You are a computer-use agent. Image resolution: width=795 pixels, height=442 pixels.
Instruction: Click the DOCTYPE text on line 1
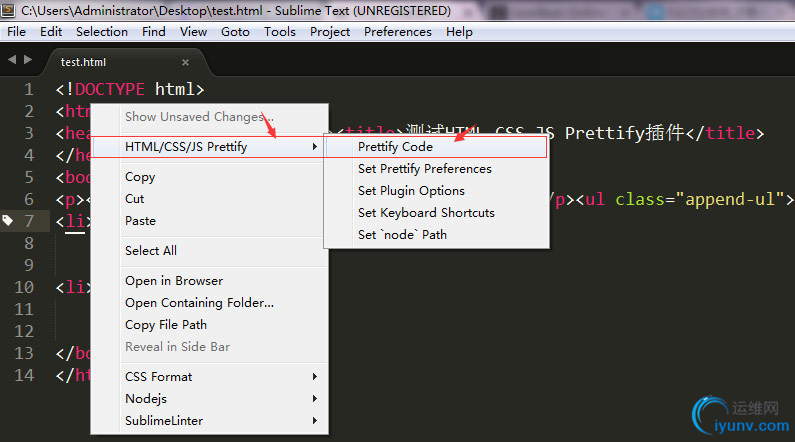click(110, 89)
